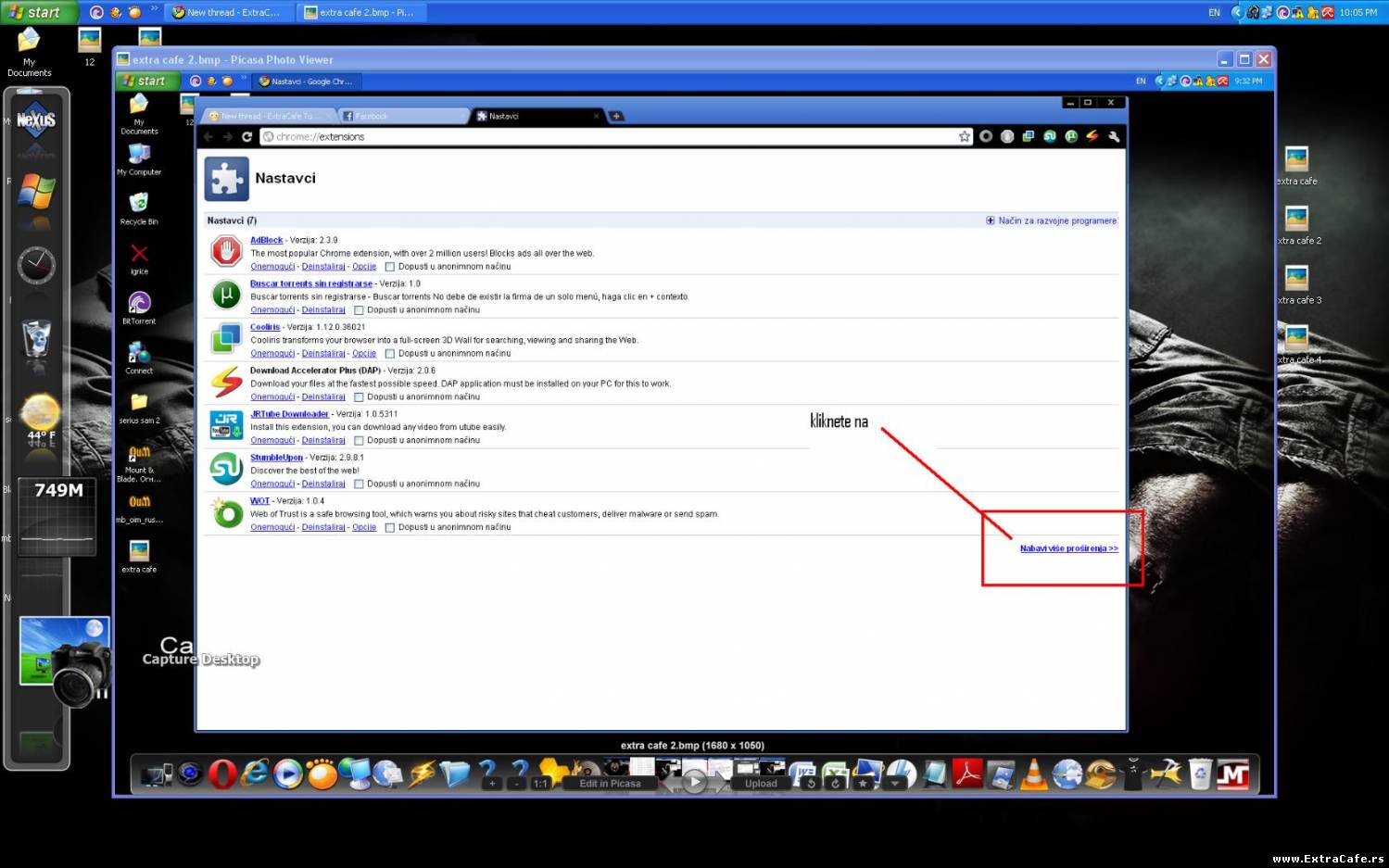This screenshot has width=1389, height=868.
Task: Click the VLC cone icon in pictured dock
Action: point(1033,774)
